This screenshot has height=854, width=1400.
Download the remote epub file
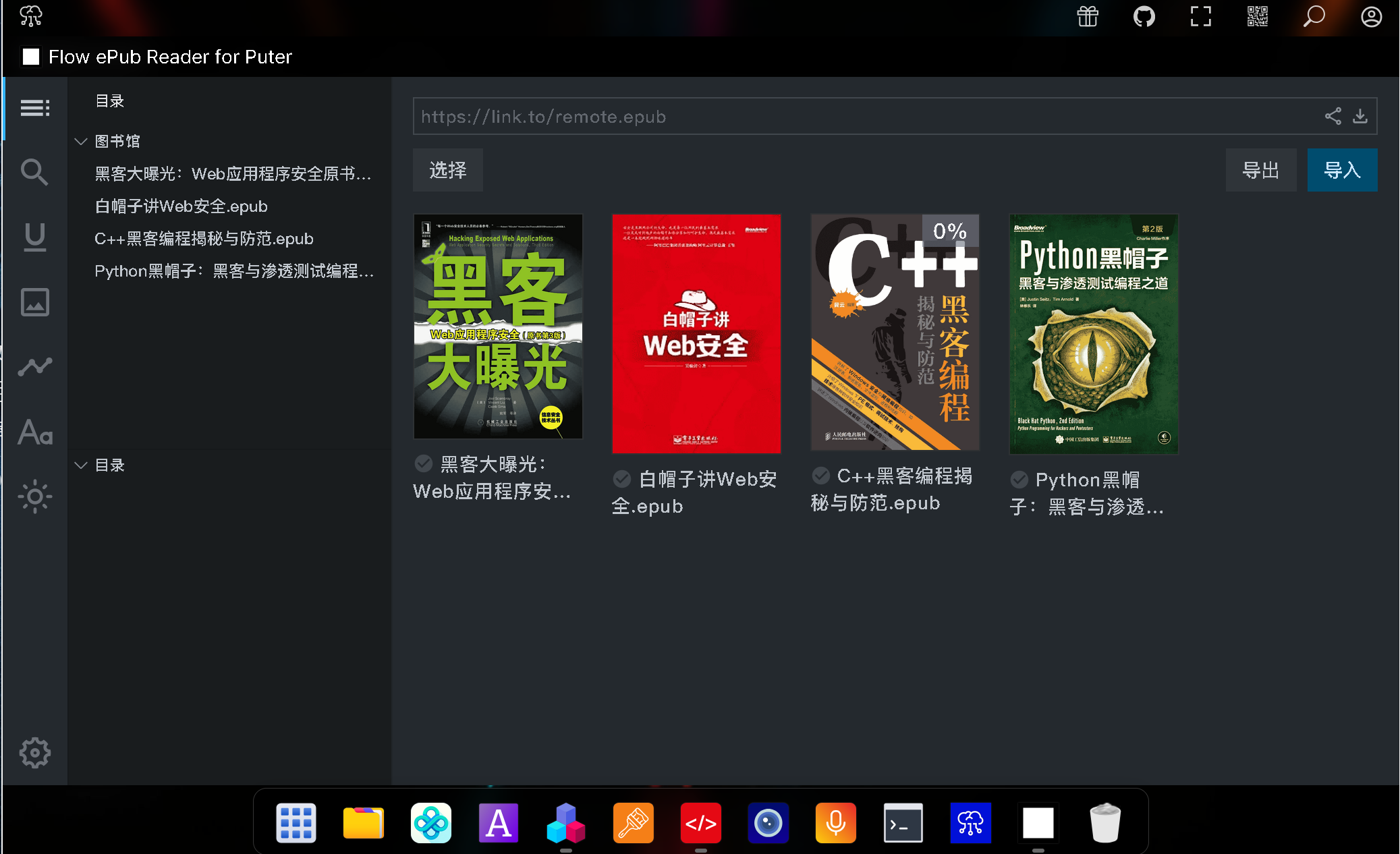pyautogui.click(x=1361, y=116)
